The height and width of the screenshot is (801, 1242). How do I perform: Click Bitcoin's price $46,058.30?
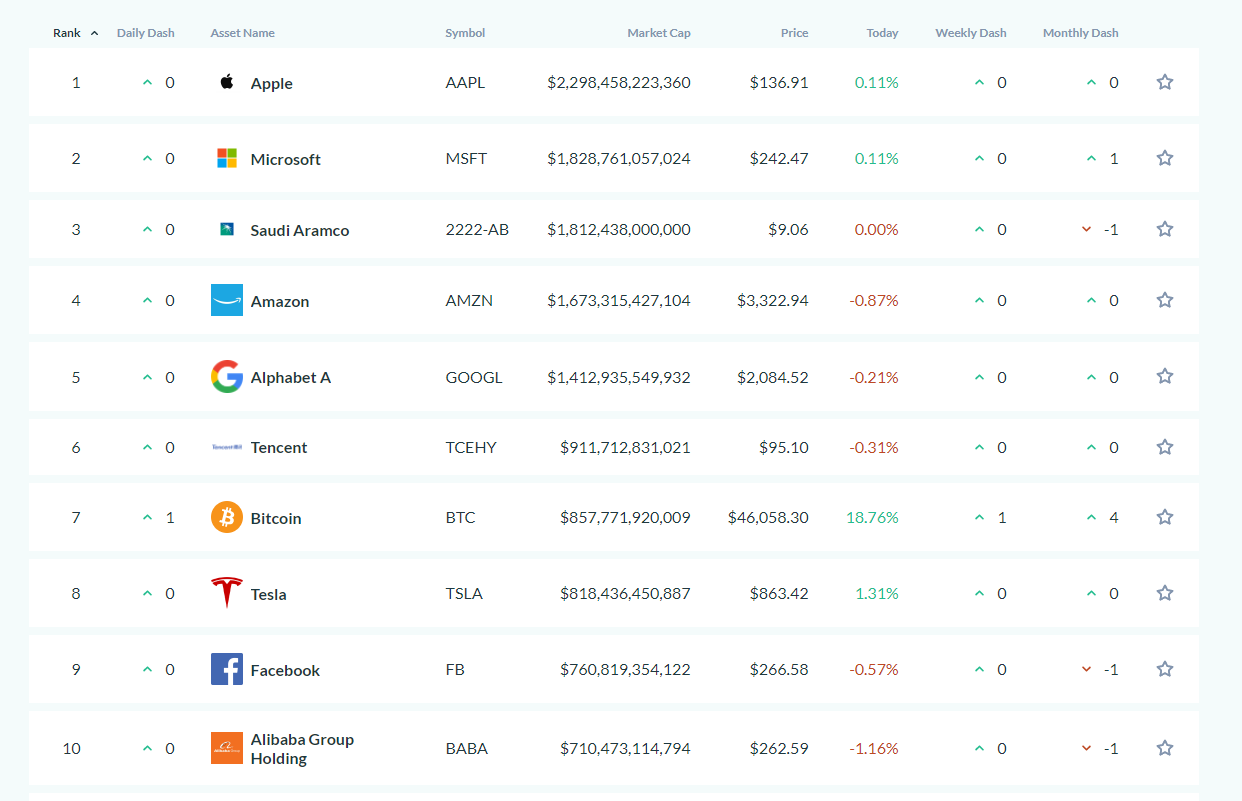point(769,517)
